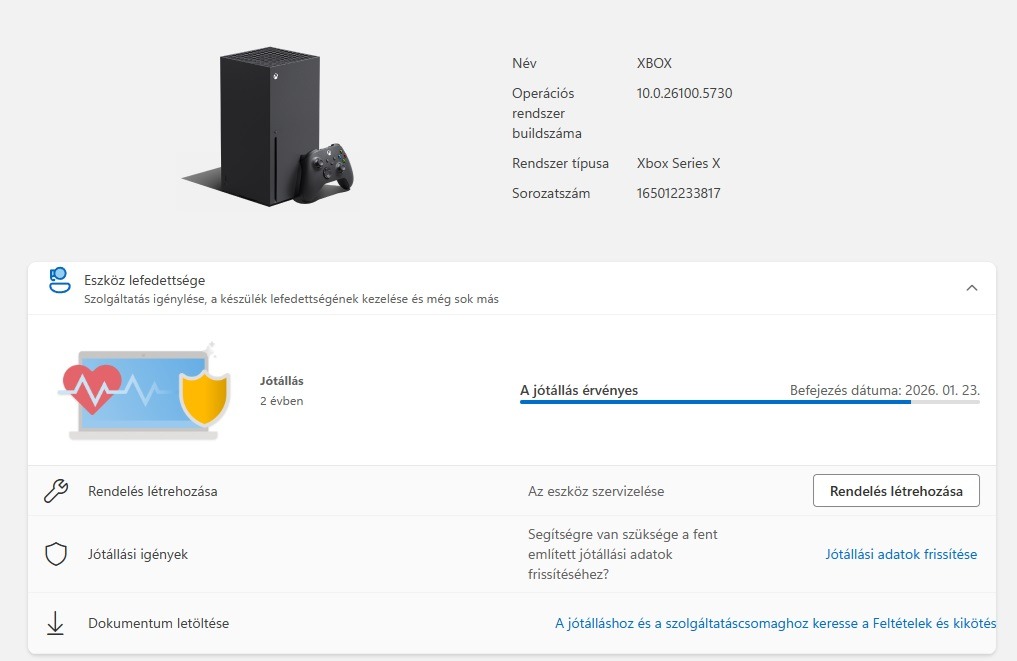1017x661 pixels.
Task: Click the download arrow icon beside Dokumentum letöltése
Action: click(55, 623)
